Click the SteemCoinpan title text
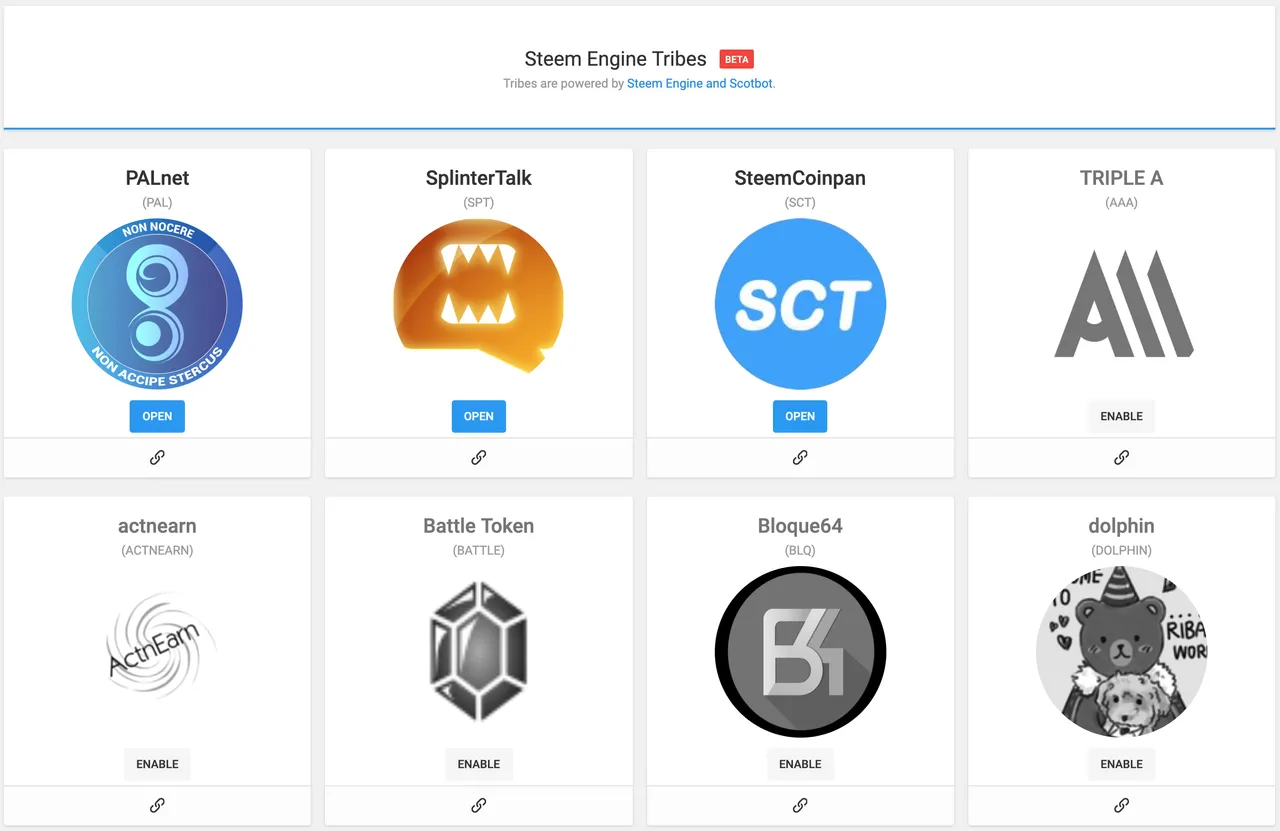The image size is (1280, 831). (x=800, y=178)
